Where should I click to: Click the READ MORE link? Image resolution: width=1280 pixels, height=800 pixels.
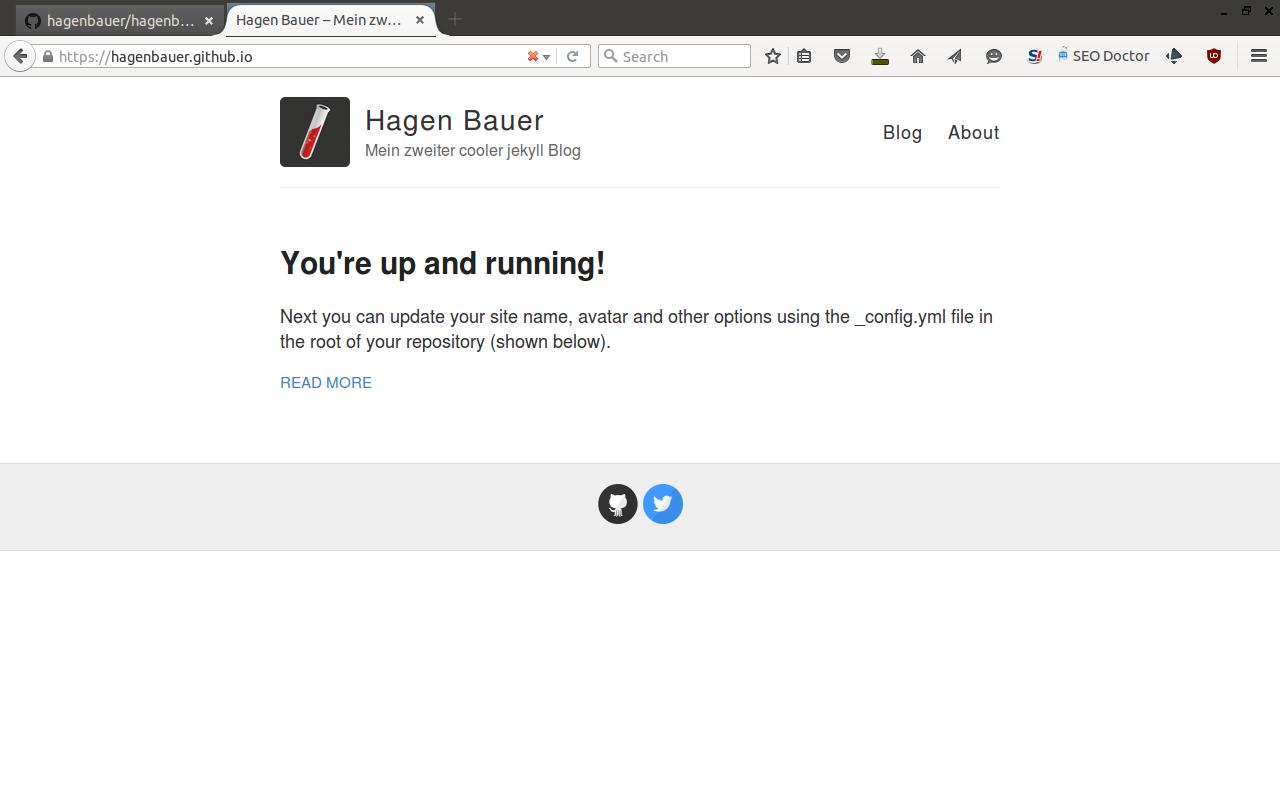tap(325, 382)
